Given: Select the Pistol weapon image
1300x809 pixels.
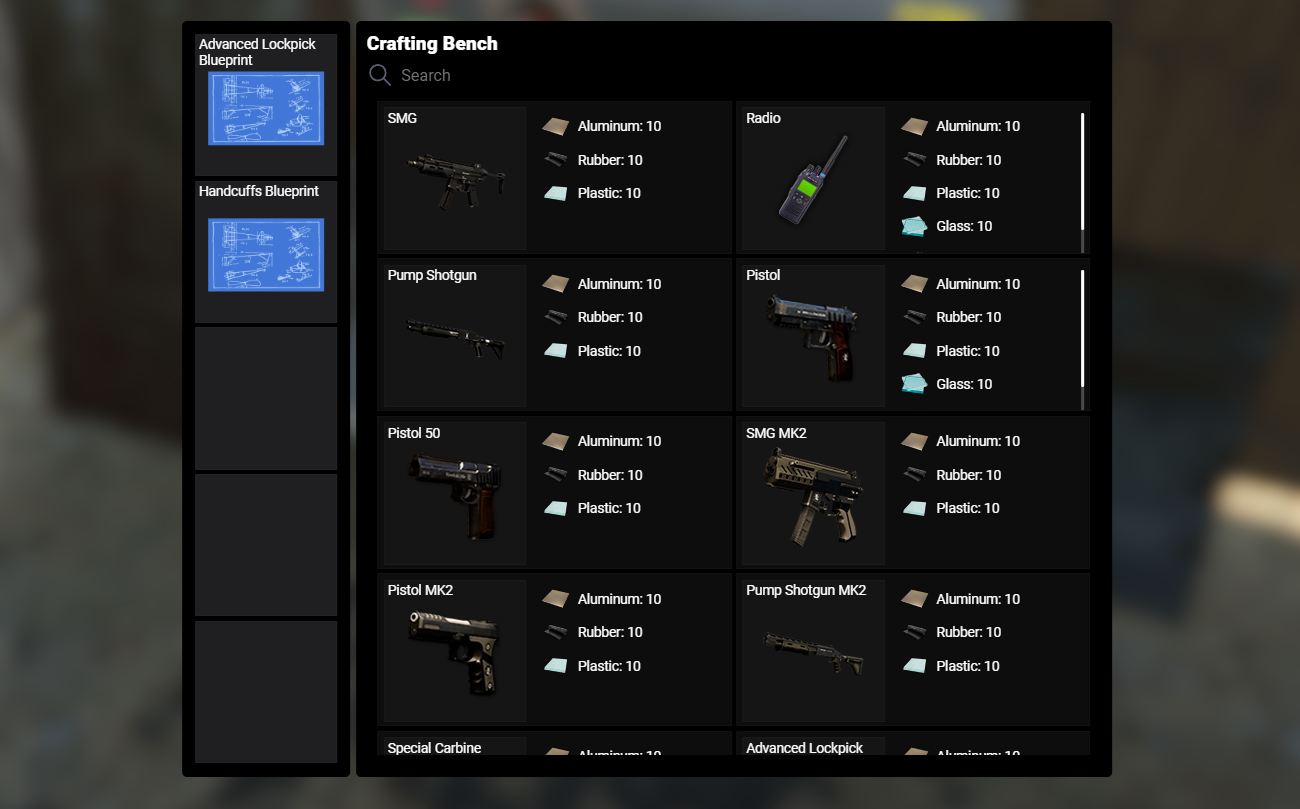Looking at the screenshot, I should pos(814,337).
